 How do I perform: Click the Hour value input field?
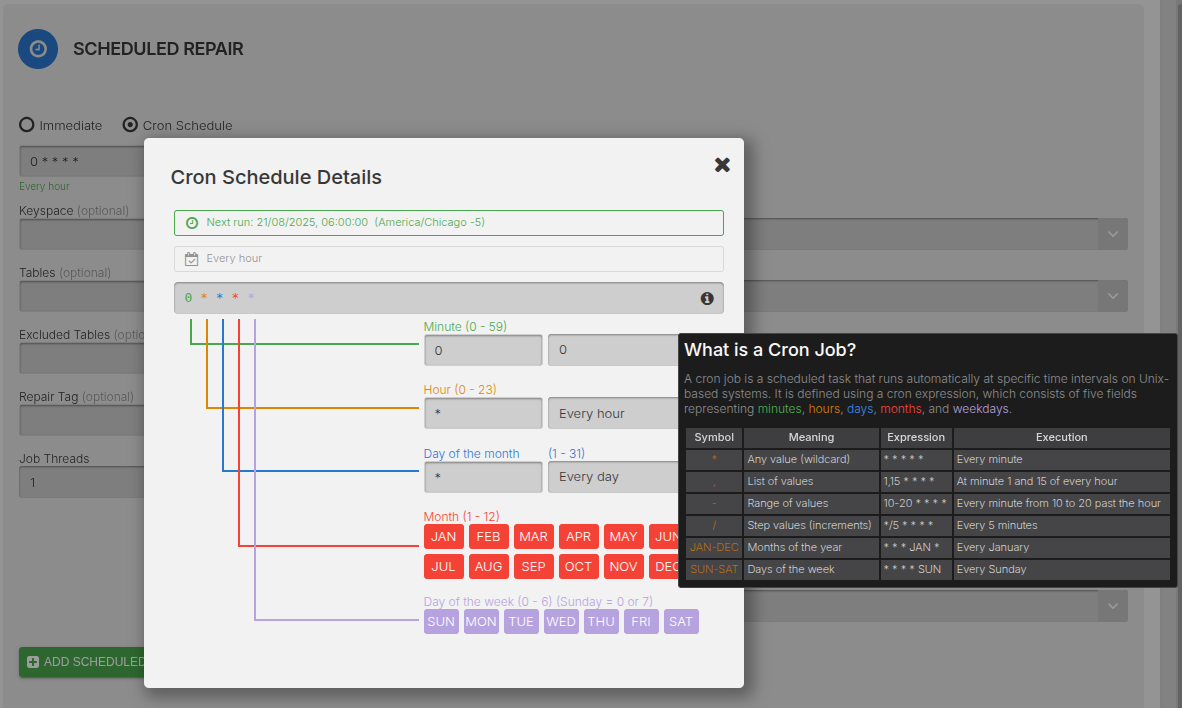pos(483,414)
